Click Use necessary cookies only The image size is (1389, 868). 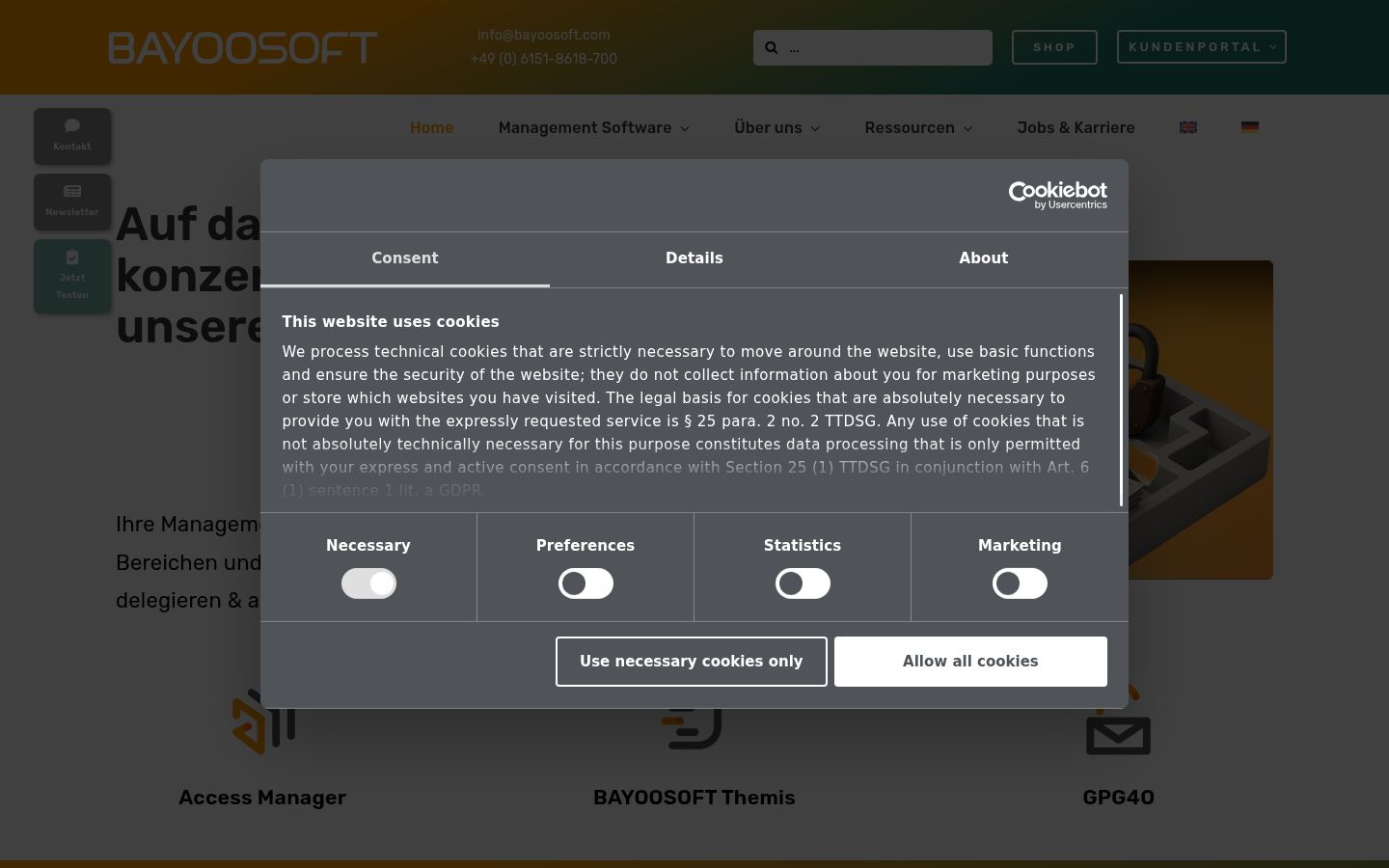tap(692, 662)
